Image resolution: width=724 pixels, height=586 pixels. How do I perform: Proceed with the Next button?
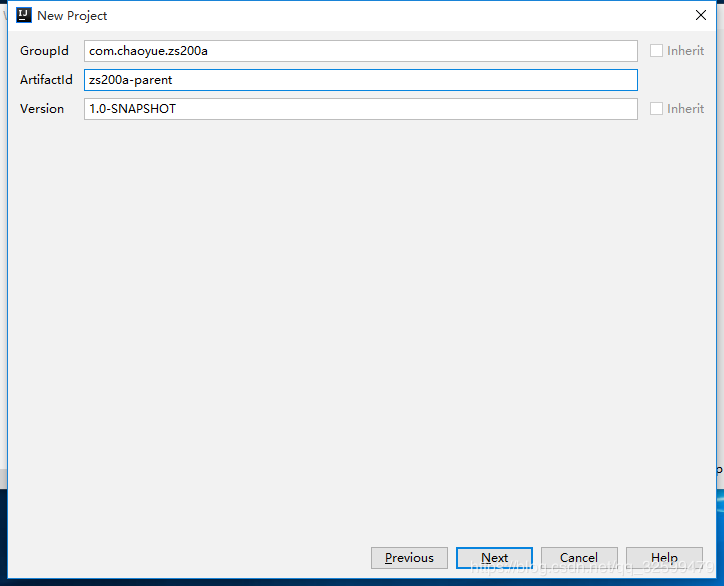pyautogui.click(x=494, y=558)
